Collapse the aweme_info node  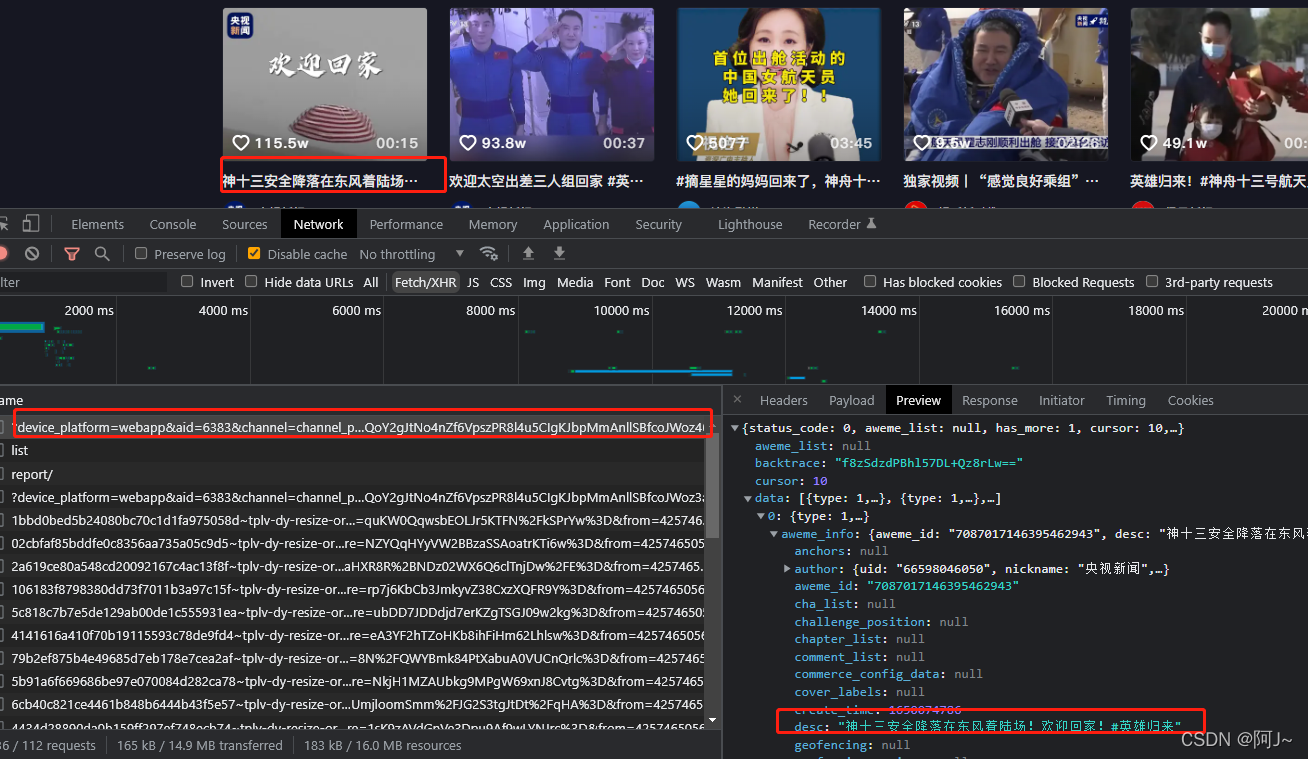pos(773,534)
